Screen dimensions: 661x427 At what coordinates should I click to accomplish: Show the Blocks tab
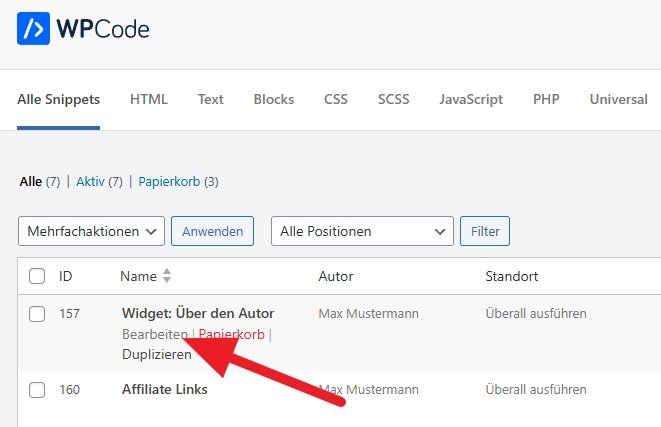click(x=274, y=99)
